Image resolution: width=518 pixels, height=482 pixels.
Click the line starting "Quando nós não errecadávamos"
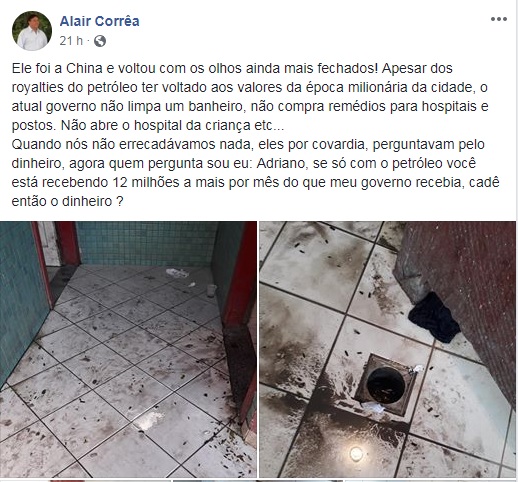pos(248,145)
